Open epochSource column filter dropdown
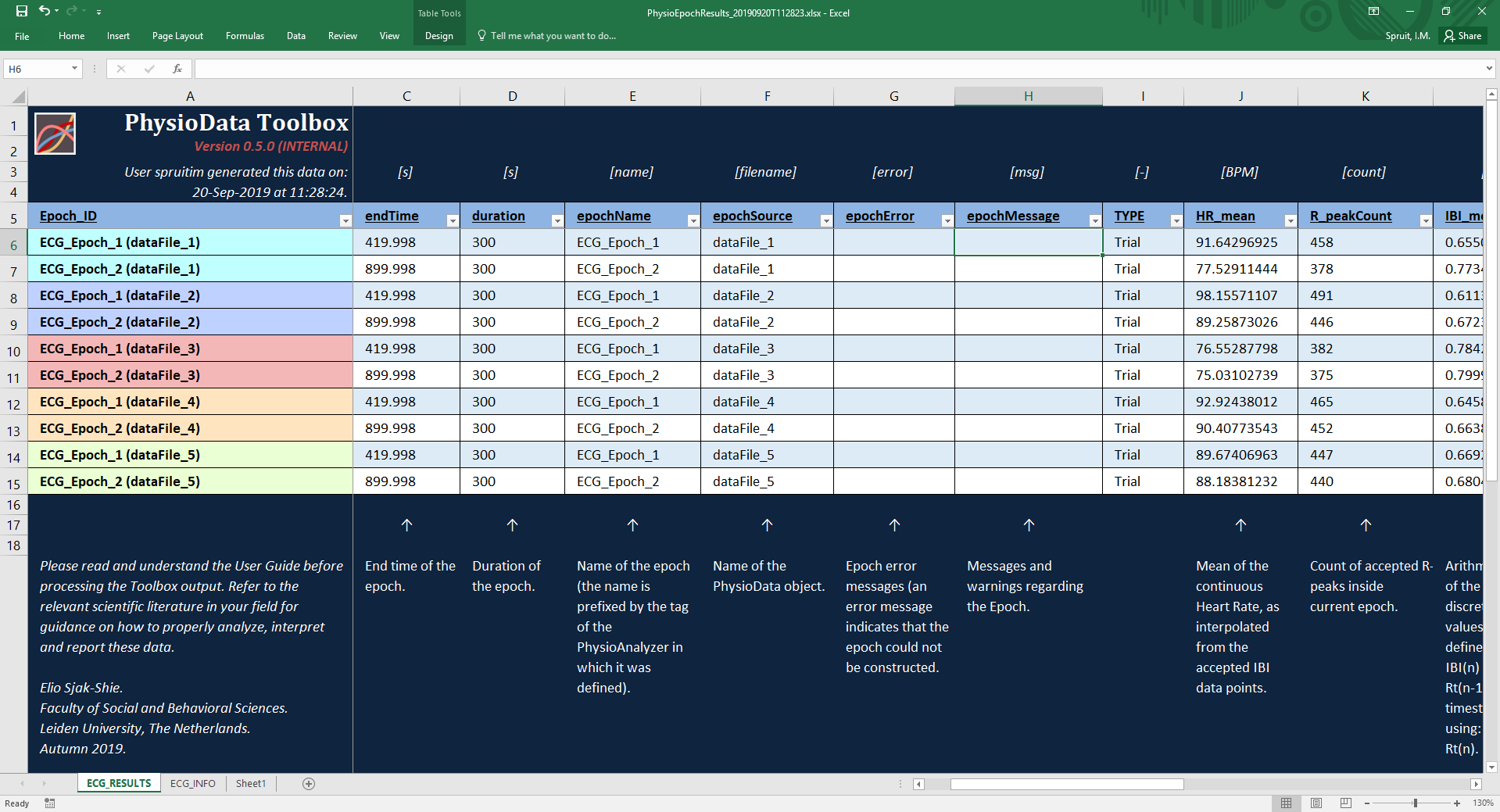This screenshot has height=812, width=1500. pyautogui.click(x=826, y=221)
